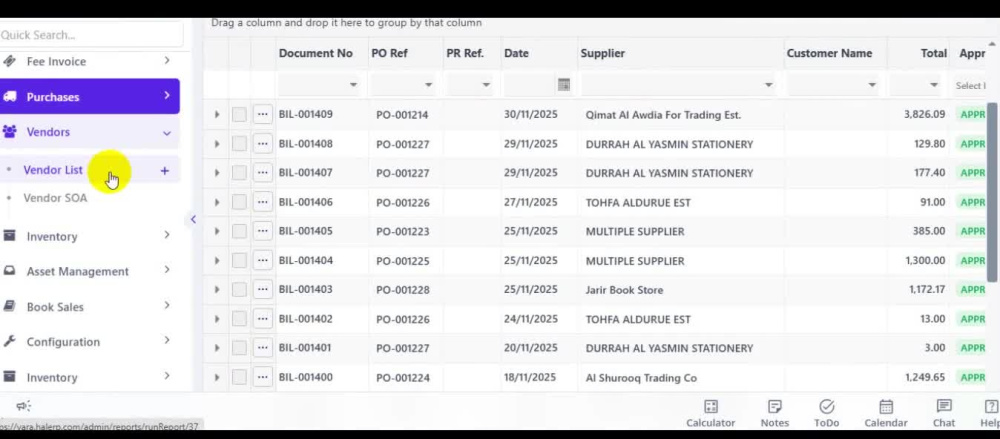Click the vertical grid scrollbar thumb
Viewport: 1000px width, 439px height.
(992, 191)
